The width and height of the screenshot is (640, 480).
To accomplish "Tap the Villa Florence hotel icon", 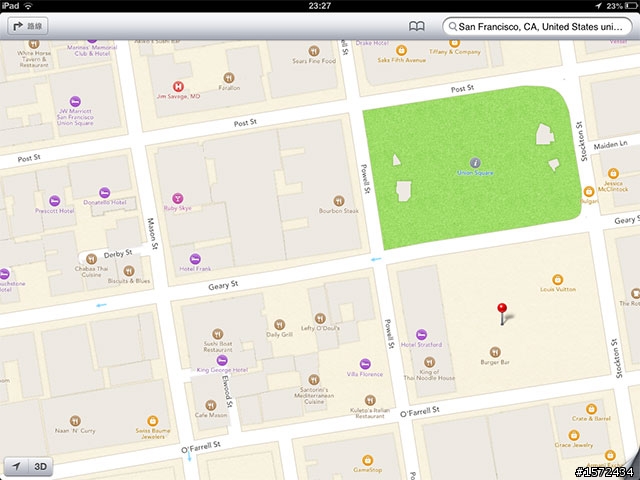I will [x=365, y=364].
